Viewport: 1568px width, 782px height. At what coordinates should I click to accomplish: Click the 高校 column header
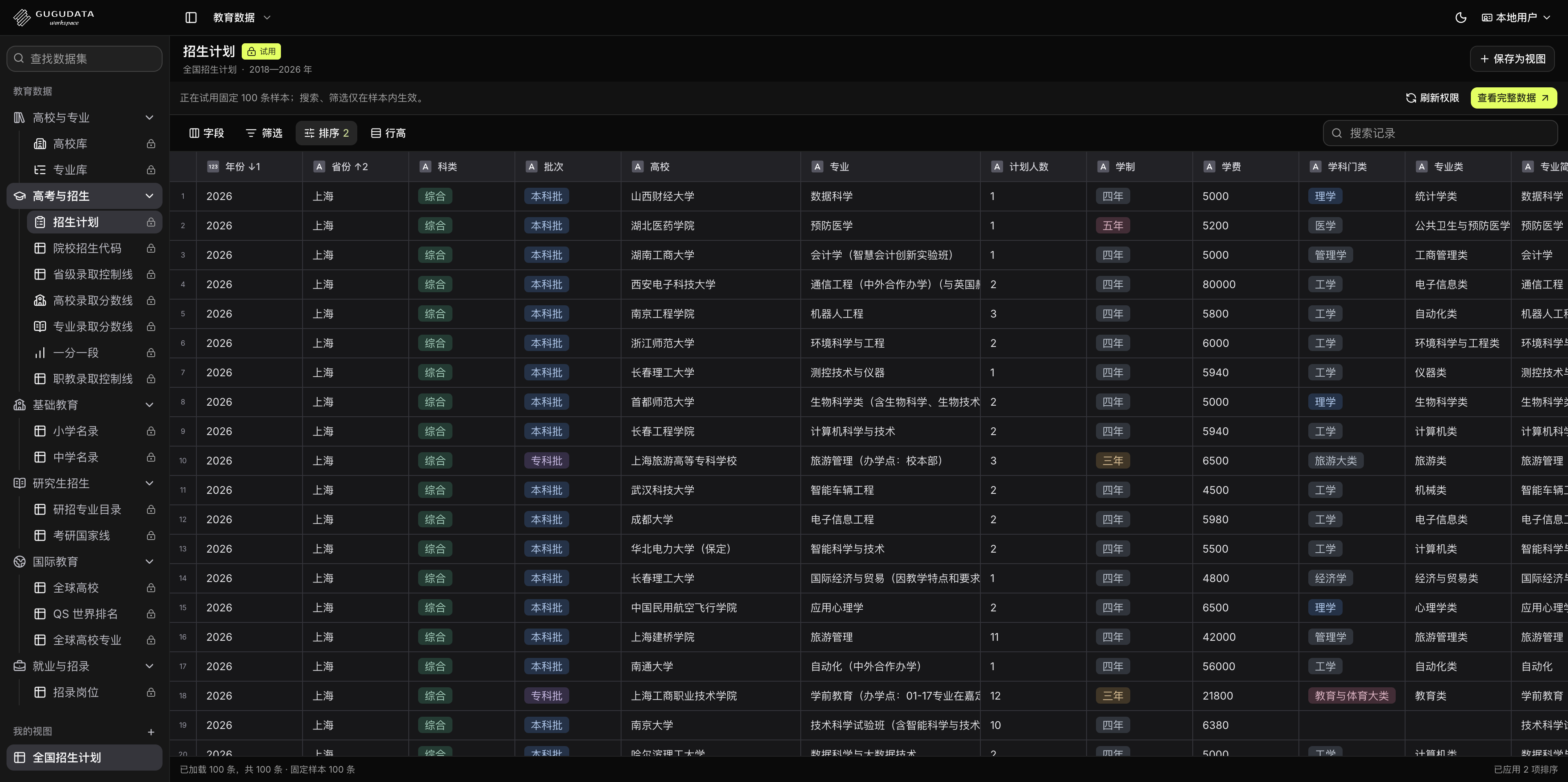click(710, 167)
